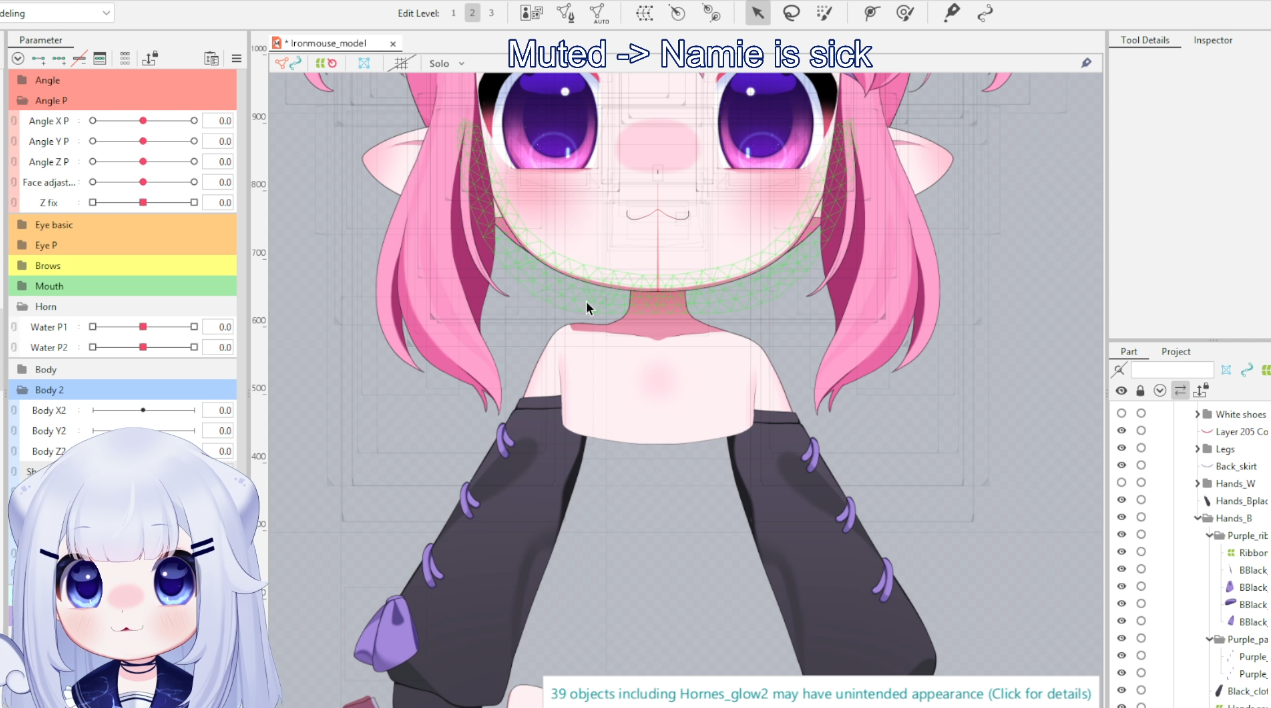Screen dimensions: 1271x708
Task: Expand the White shoes folder
Action: pos(1197,414)
